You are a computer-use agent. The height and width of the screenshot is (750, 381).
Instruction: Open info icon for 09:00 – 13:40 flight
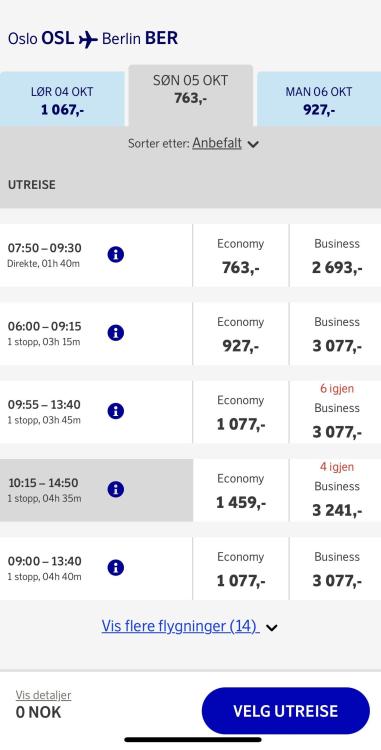click(x=116, y=568)
